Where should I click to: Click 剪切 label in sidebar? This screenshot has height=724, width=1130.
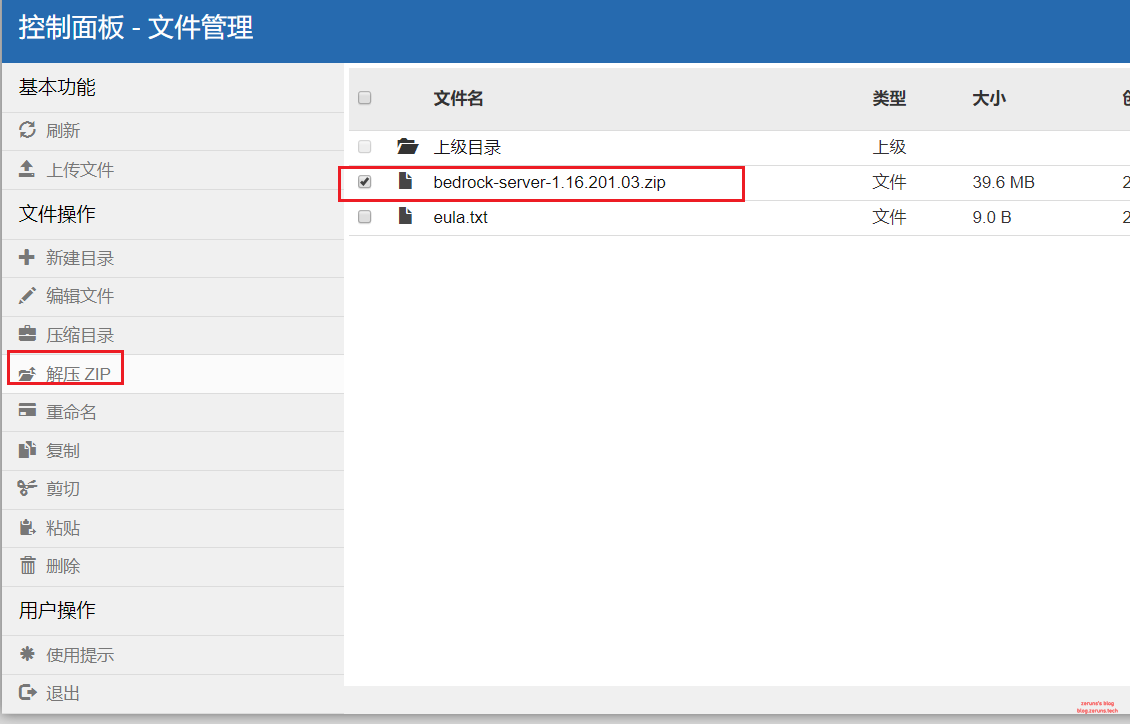63,488
